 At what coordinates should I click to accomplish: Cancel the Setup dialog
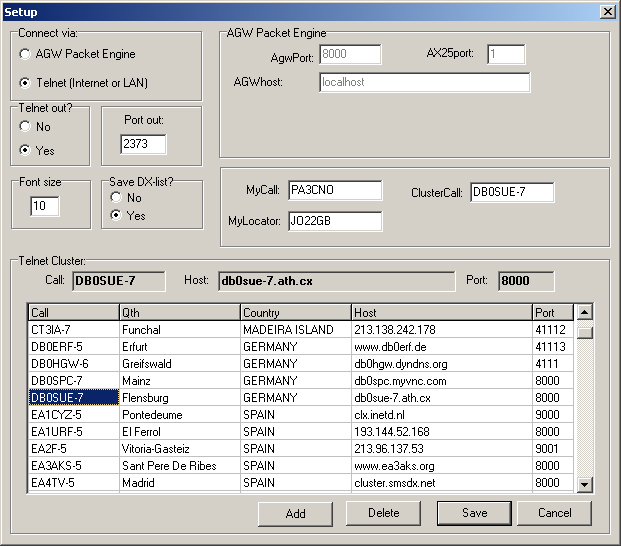pos(553,513)
